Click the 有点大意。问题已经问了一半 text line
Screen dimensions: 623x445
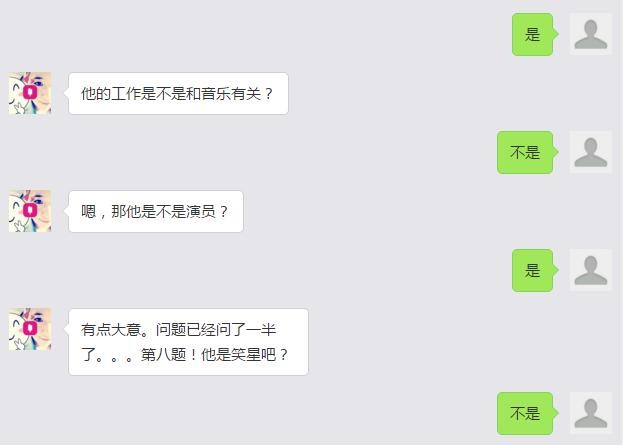click(x=178, y=329)
